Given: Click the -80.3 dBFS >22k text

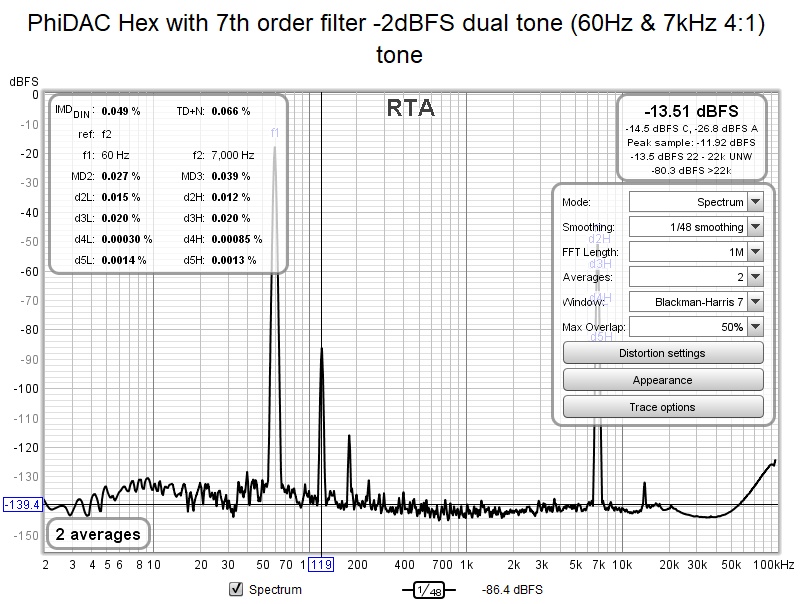Looking at the screenshot, I should pos(691,170).
